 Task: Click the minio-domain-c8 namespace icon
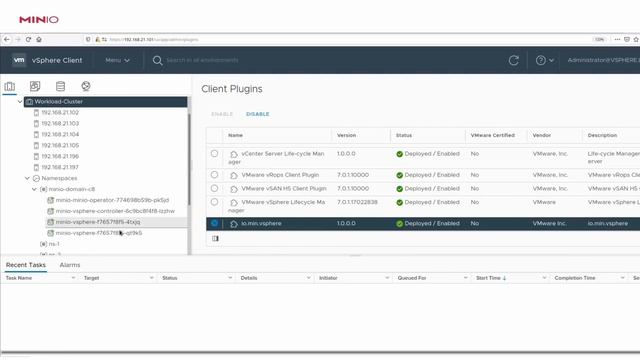pos(43,189)
